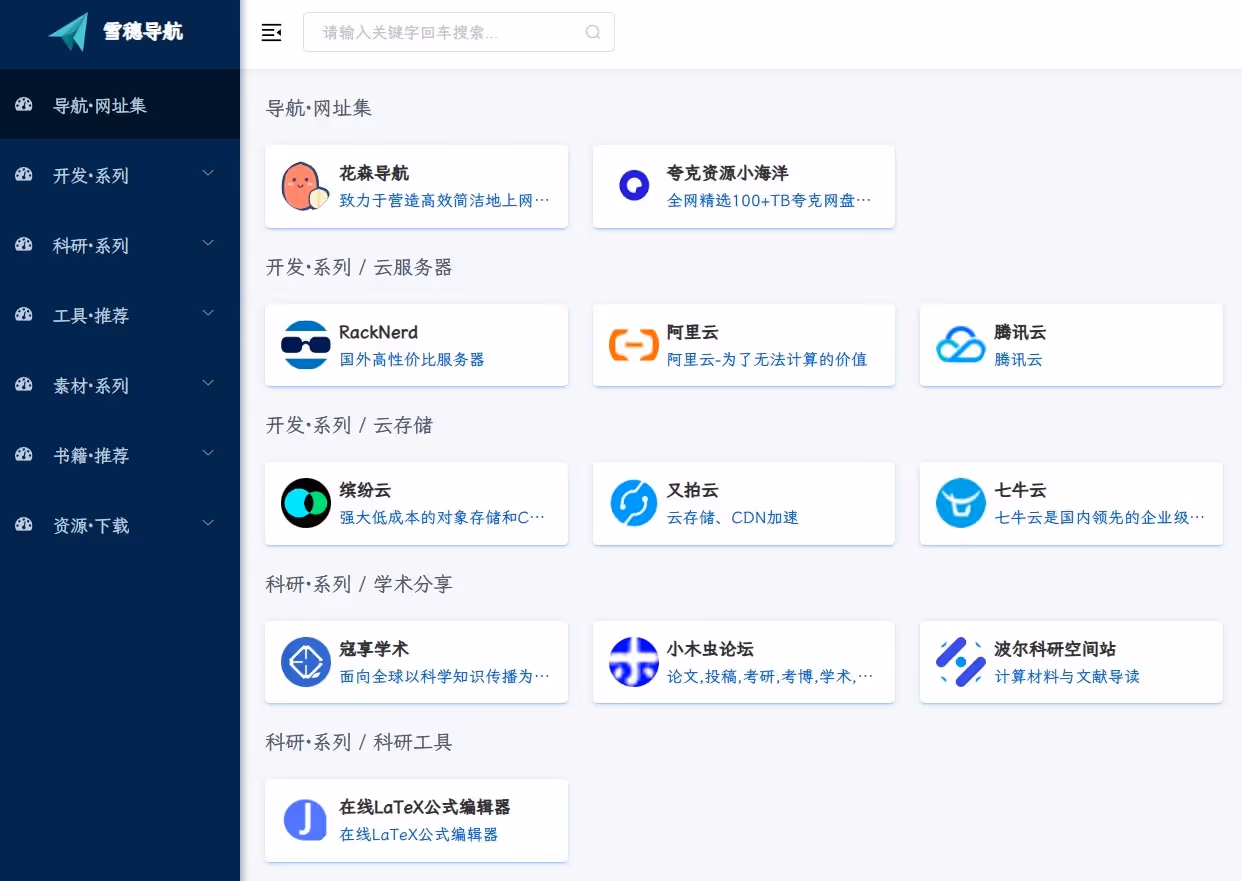This screenshot has width=1242, height=881.
Task: Click dashboard icon beside 工具•推荐
Action: [24, 315]
